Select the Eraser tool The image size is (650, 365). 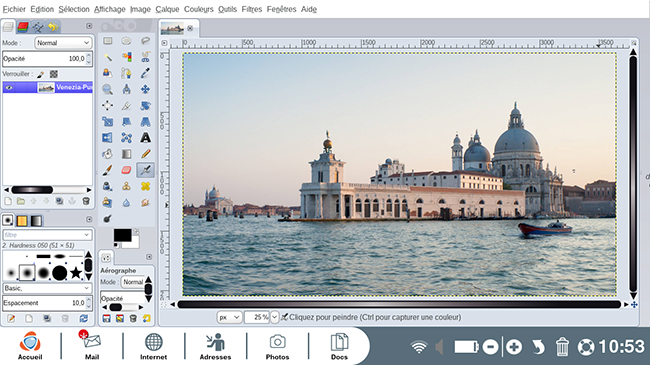tap(126, 170)
